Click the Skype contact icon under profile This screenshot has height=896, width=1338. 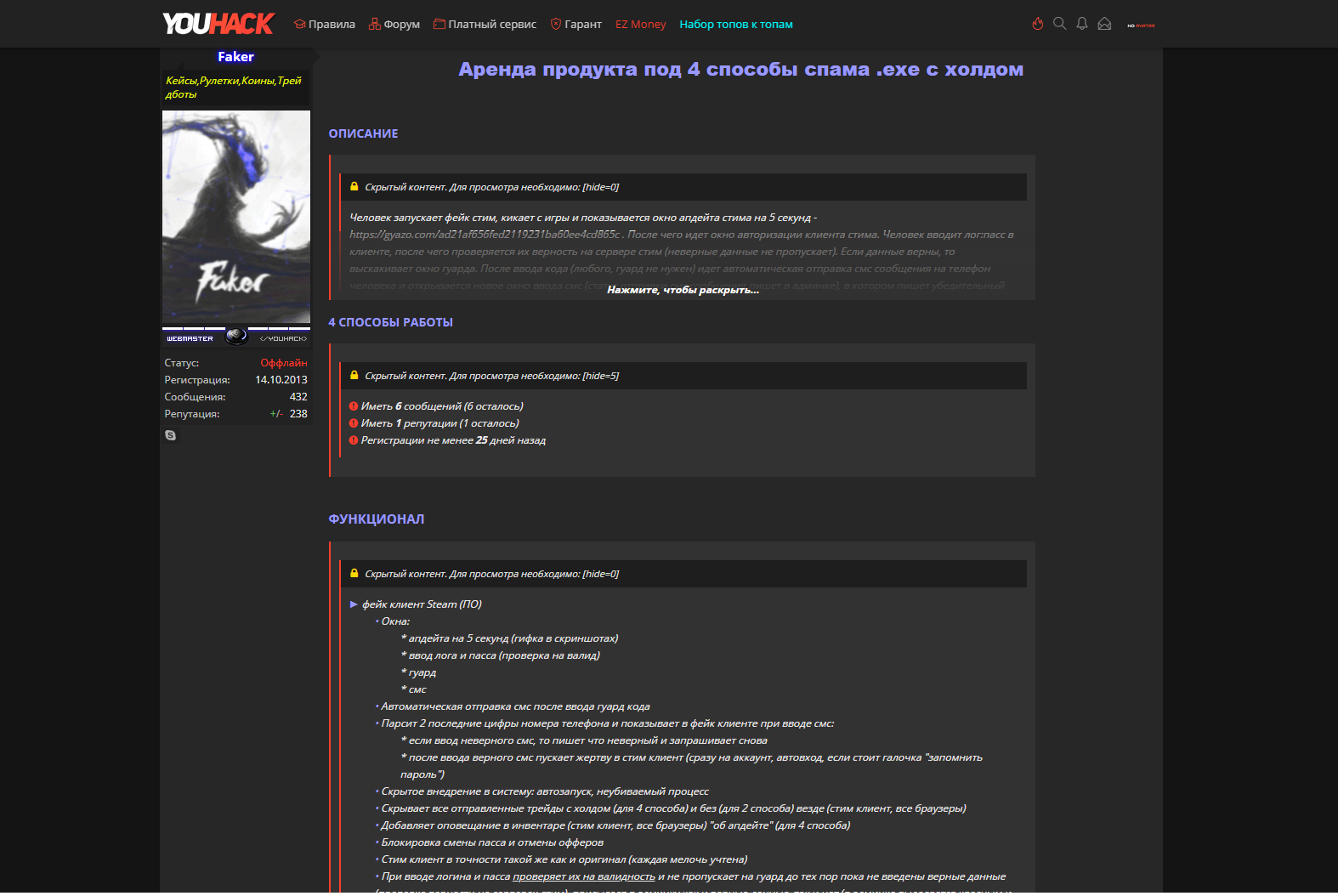point(170,435)
